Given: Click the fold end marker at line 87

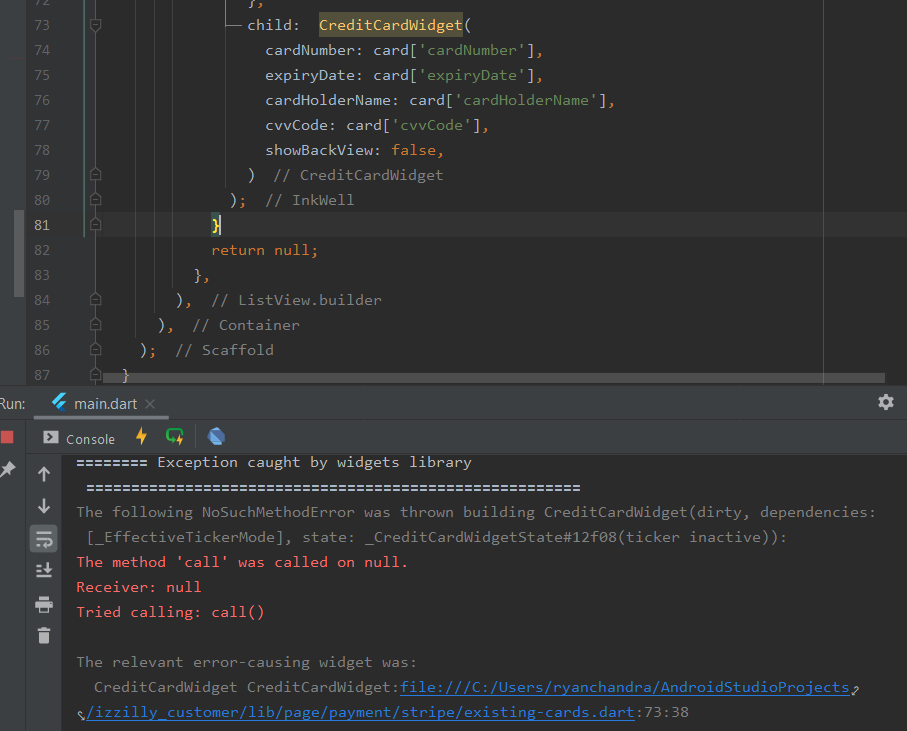Looking at the screenshot, I should click(x=95, y=374).
